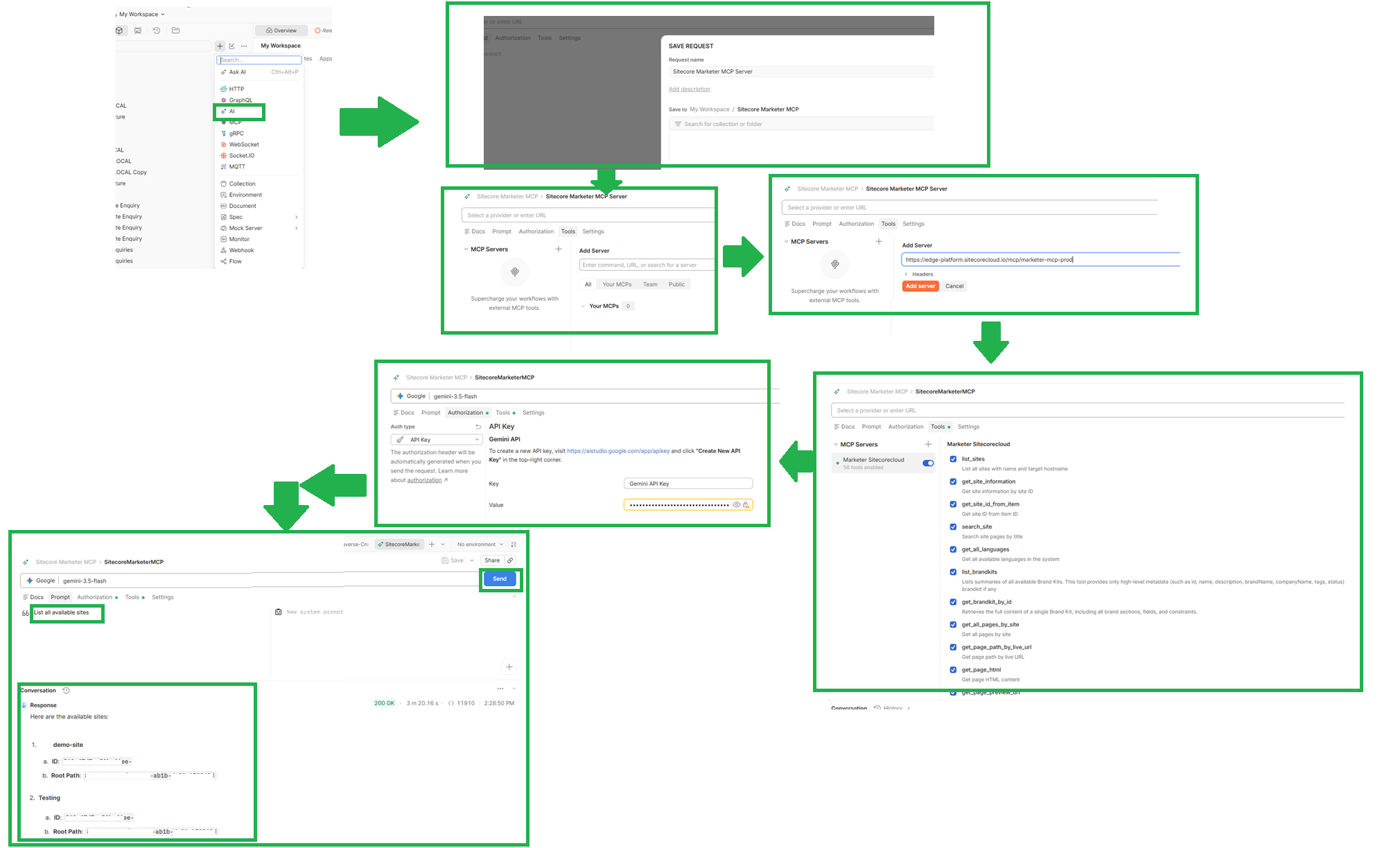Add a system prompt with the plus icon

(509, 667)
